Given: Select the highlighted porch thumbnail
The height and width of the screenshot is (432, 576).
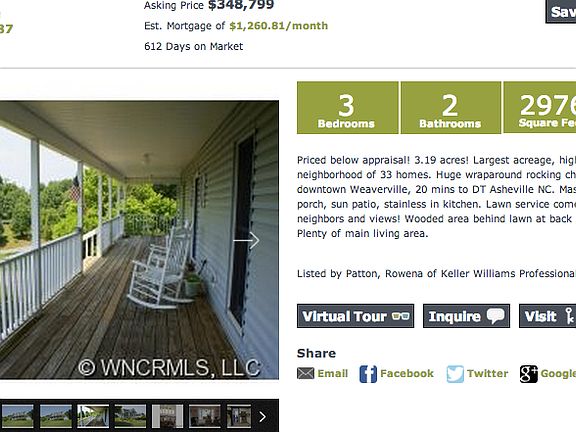Looking at the screenshot, I should coord(93,416).
